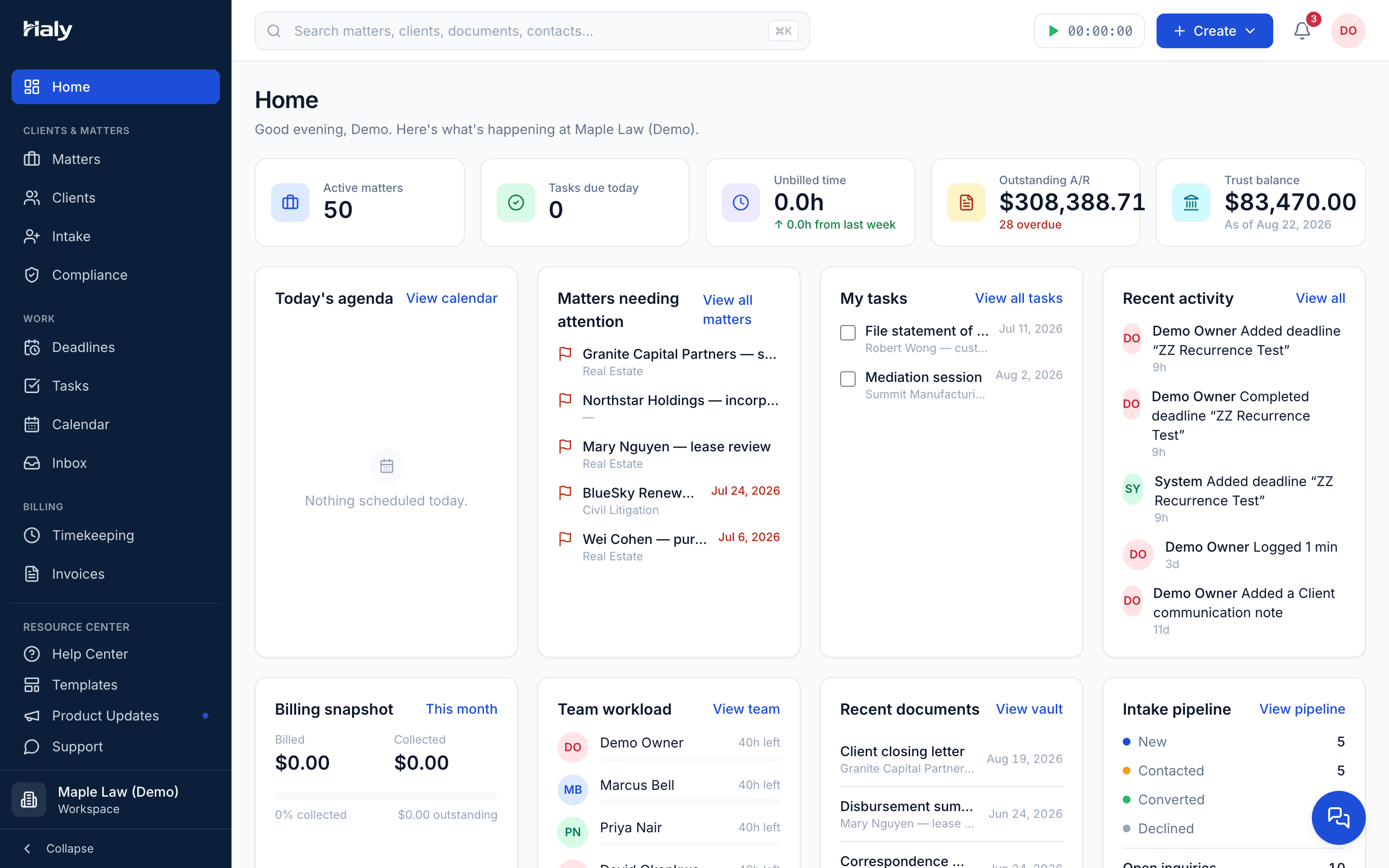Open the Client closing letter document
This screenshot has width=1389, height=868.
(x=951, y=759)
